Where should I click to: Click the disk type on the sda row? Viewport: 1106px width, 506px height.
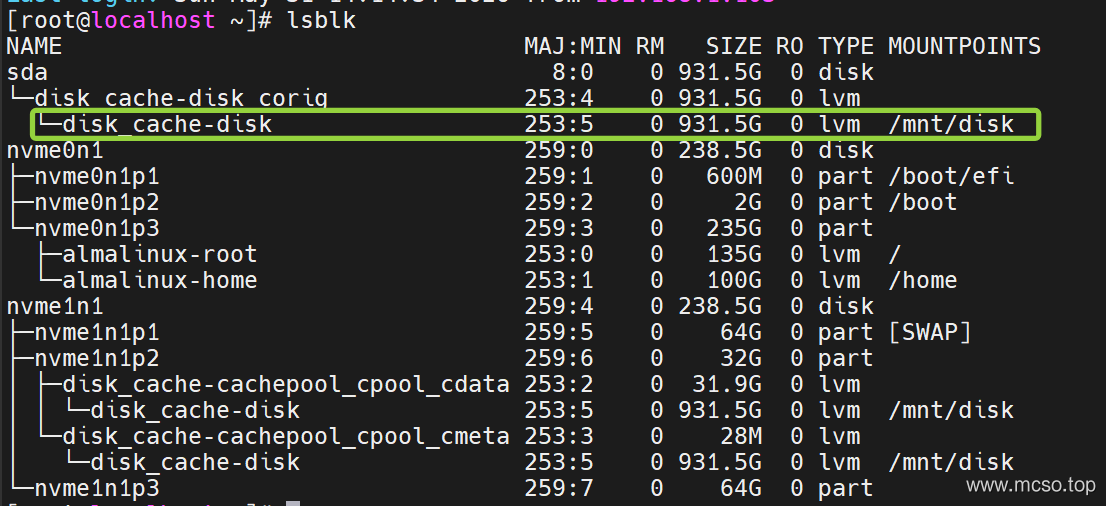click(846, 73)
